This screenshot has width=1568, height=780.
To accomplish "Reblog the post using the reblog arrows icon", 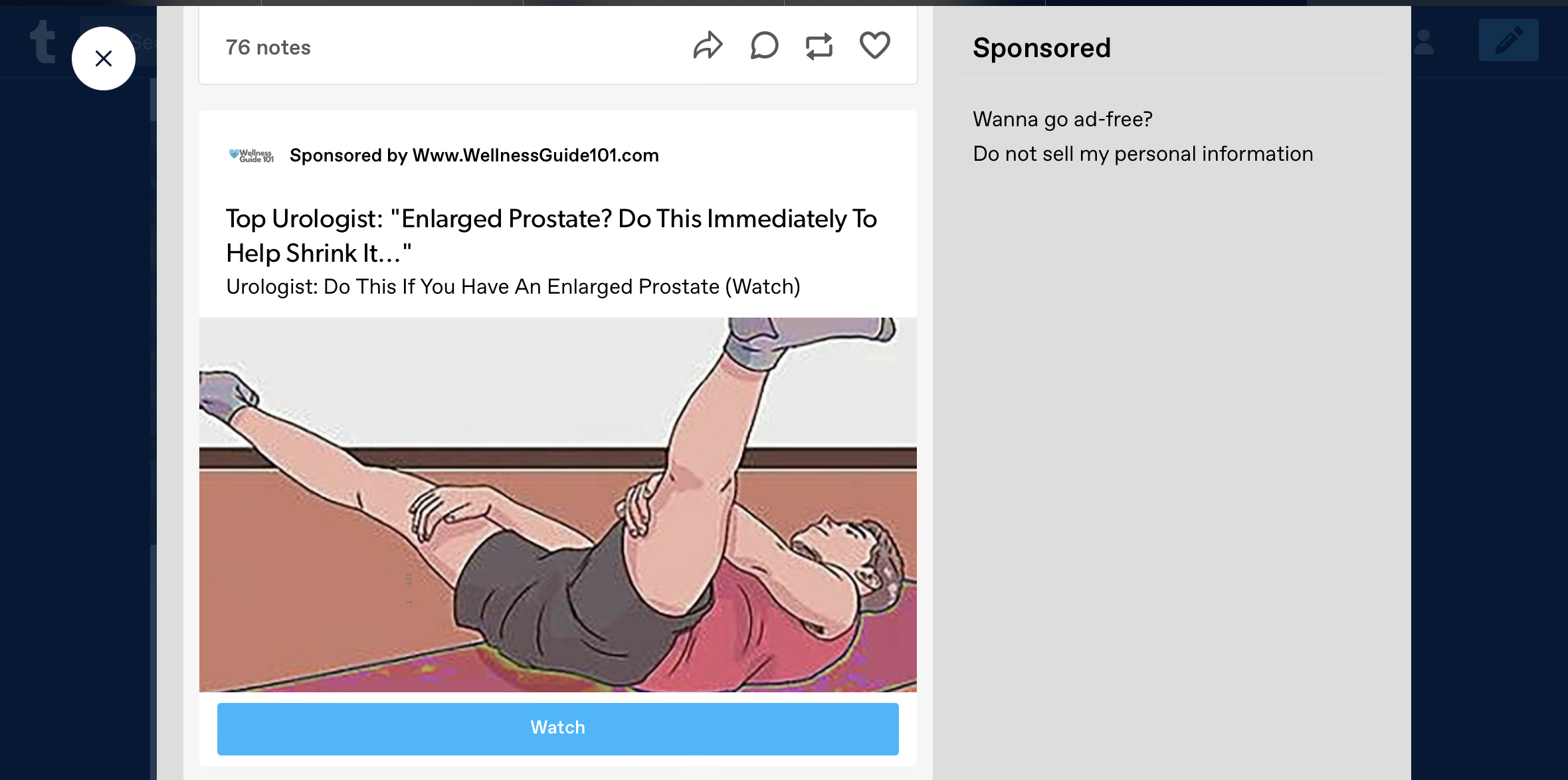I will coord(819,46).
